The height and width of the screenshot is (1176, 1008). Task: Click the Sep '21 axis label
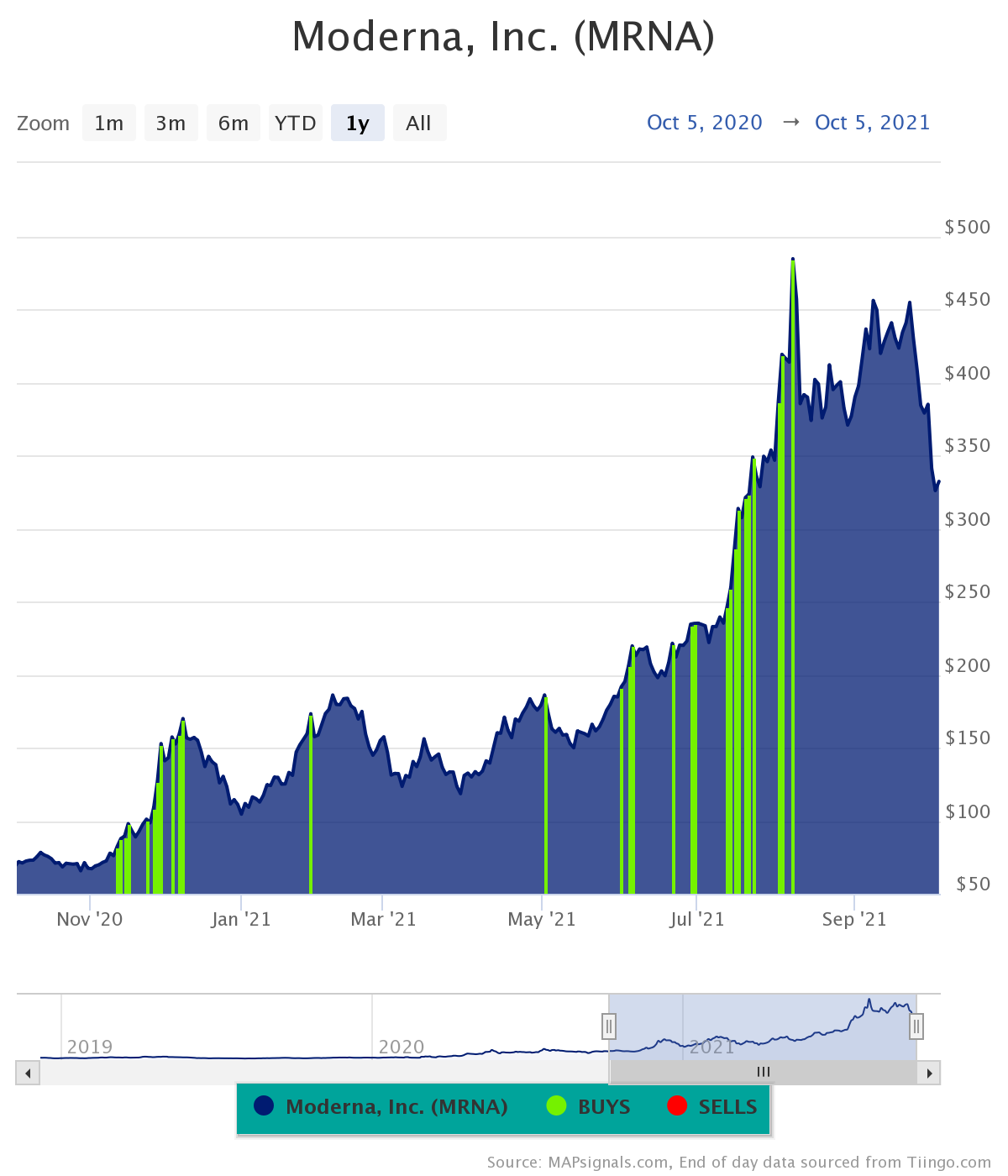pos(854,919)
